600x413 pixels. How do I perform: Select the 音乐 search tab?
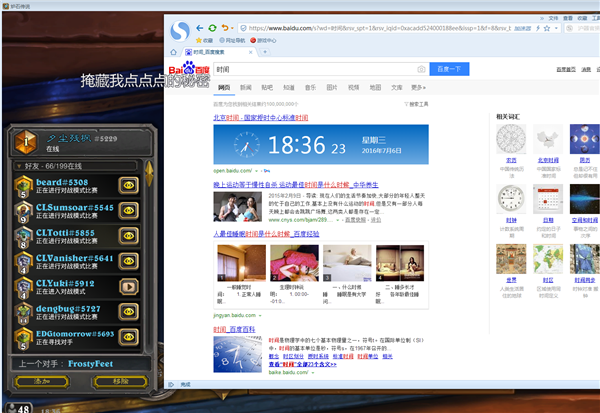(310, 88)
